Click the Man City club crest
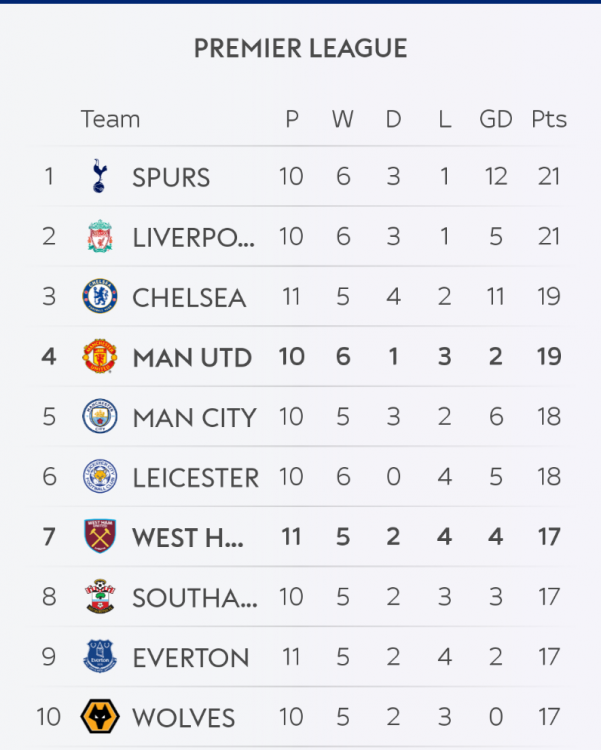 point(99,417)
